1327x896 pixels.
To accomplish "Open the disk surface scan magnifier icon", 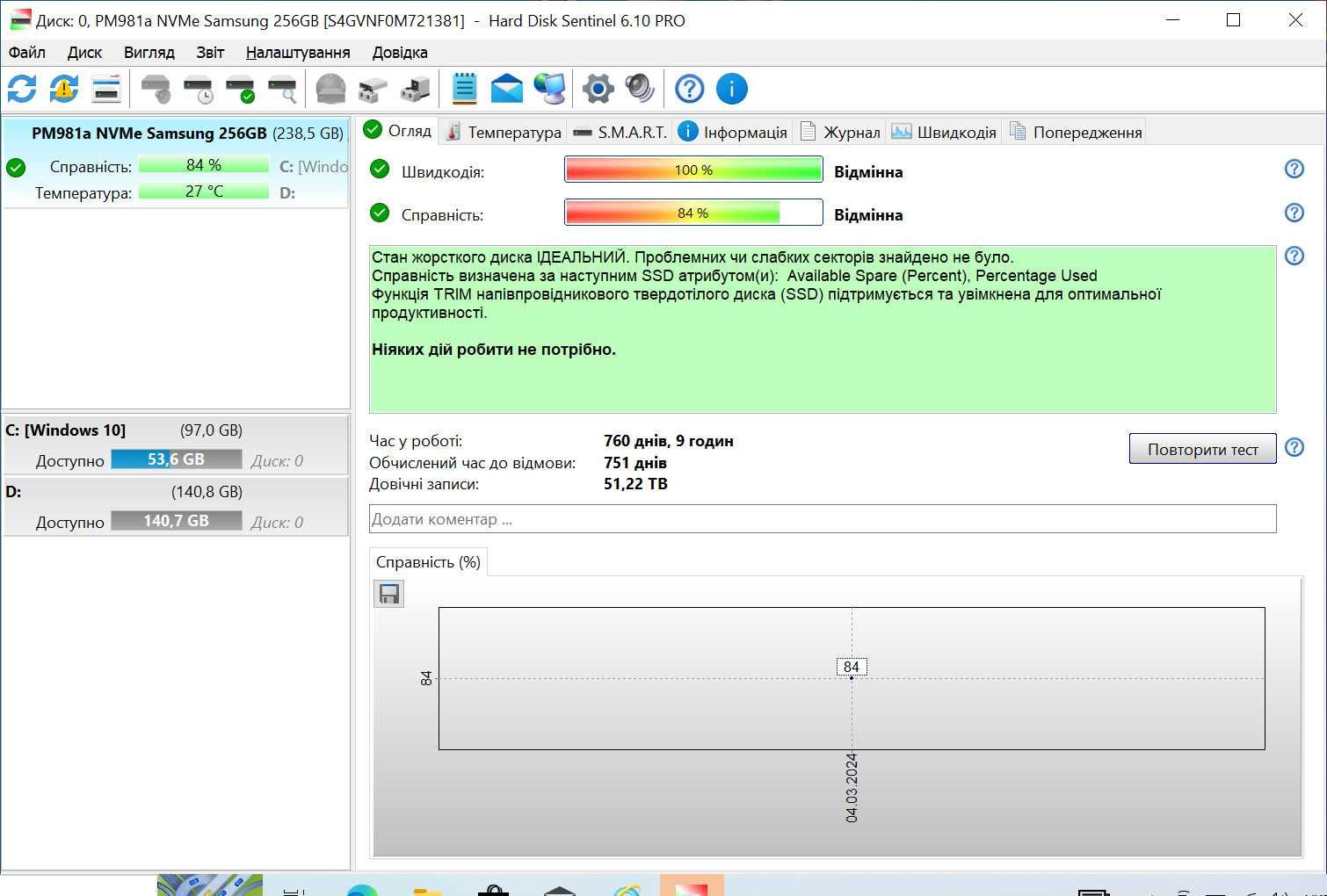I will click(x=282, y=89).
